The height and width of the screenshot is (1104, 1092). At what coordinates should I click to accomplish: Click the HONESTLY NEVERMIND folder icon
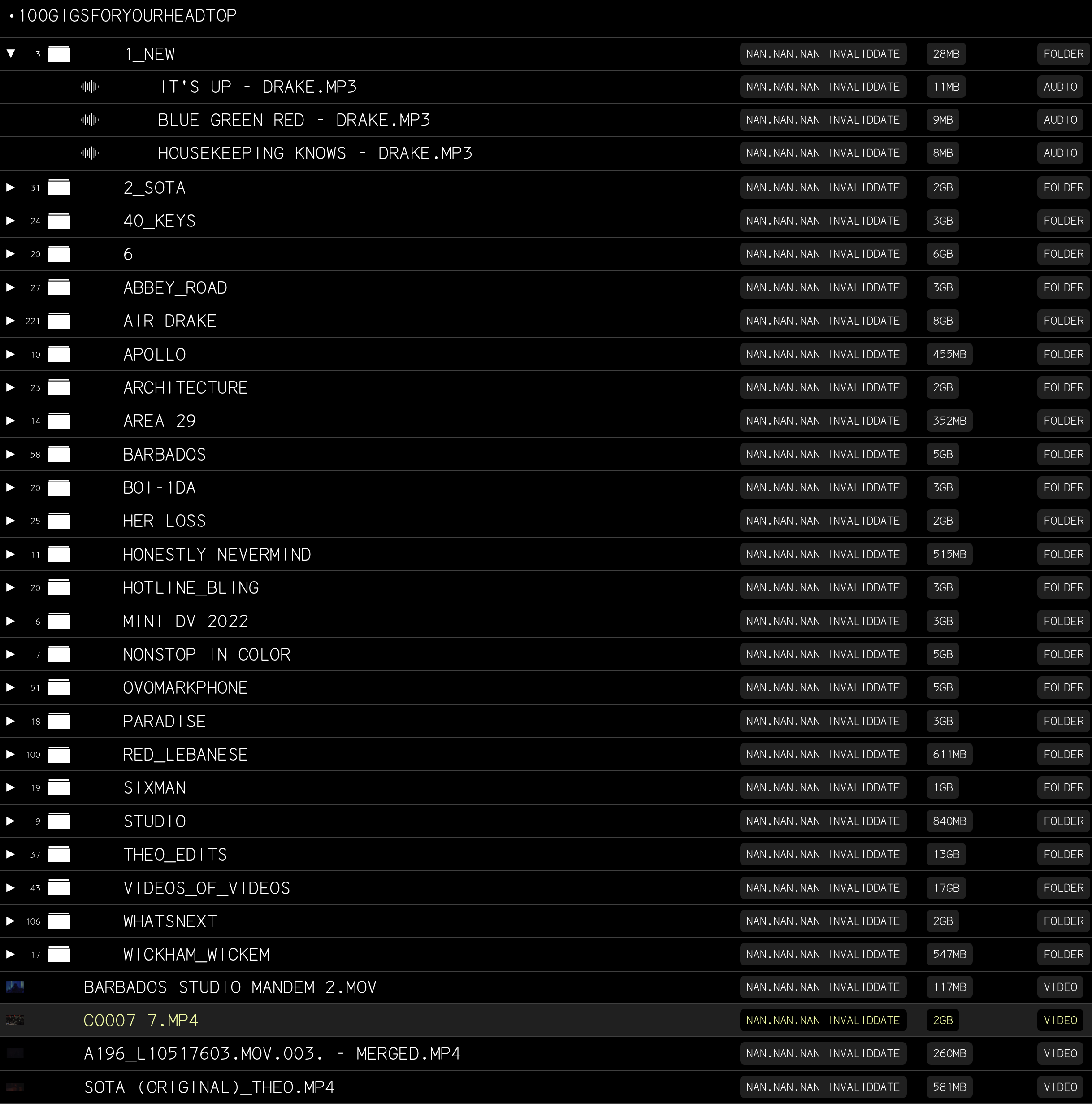[x=59, y=554]
